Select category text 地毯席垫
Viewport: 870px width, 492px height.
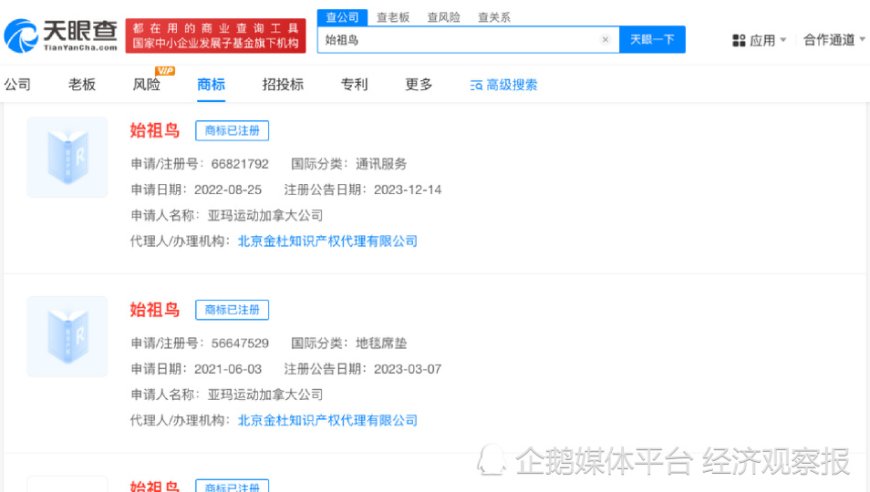click(x=381, y=343)
